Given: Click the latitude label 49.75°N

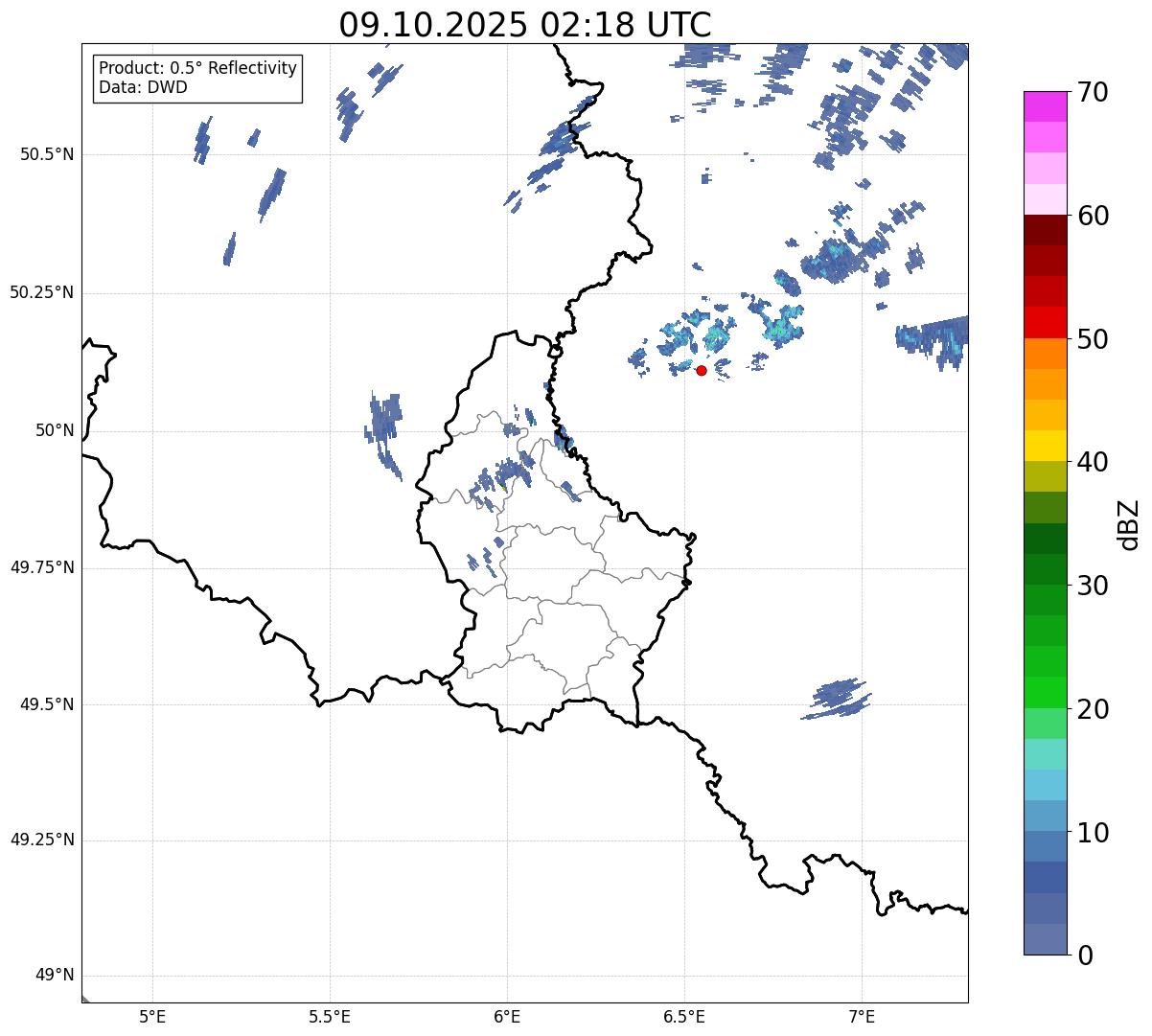Looking at the screenshot, I should [x=42, y=567].
